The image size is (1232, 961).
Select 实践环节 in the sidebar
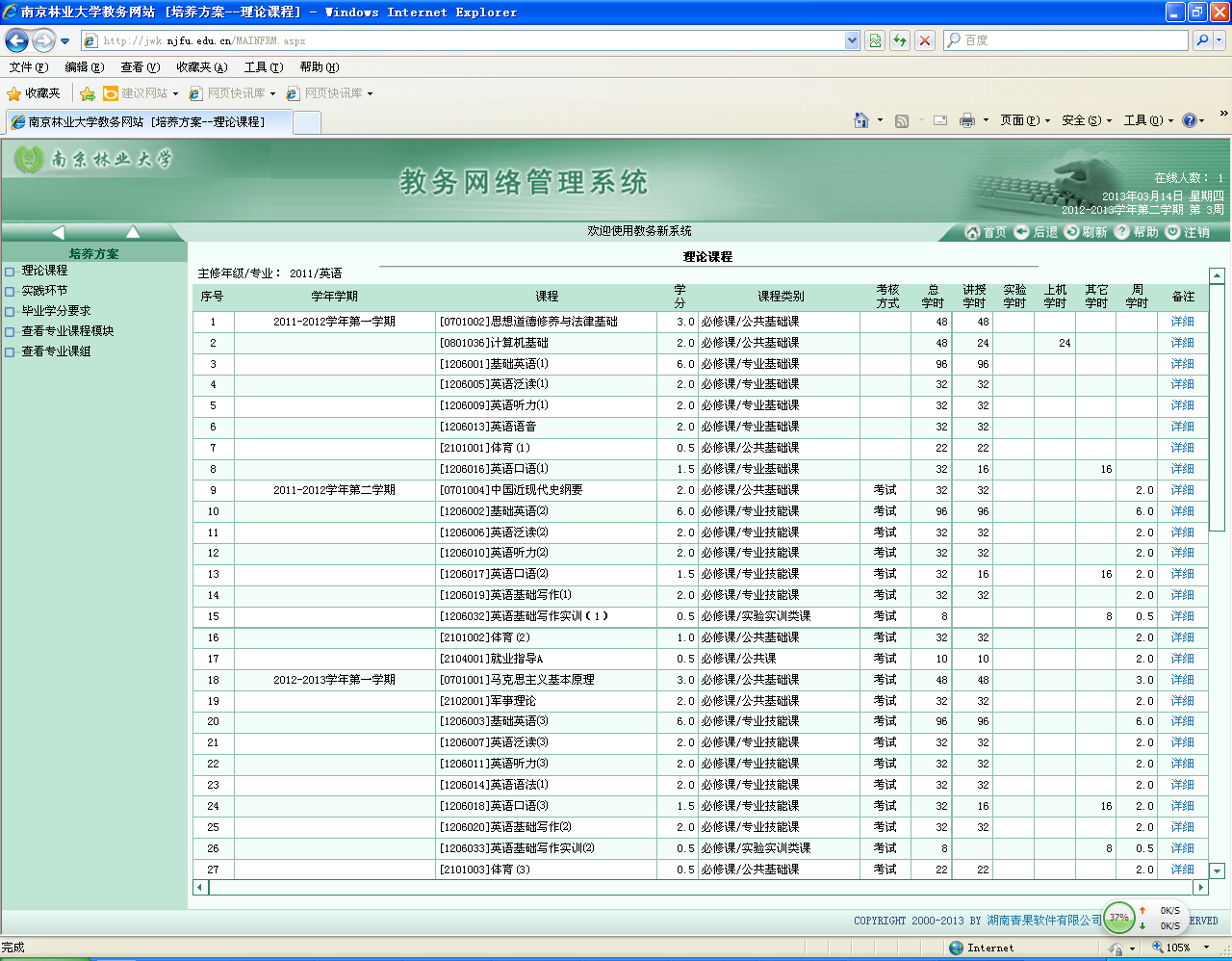(44, 291)
